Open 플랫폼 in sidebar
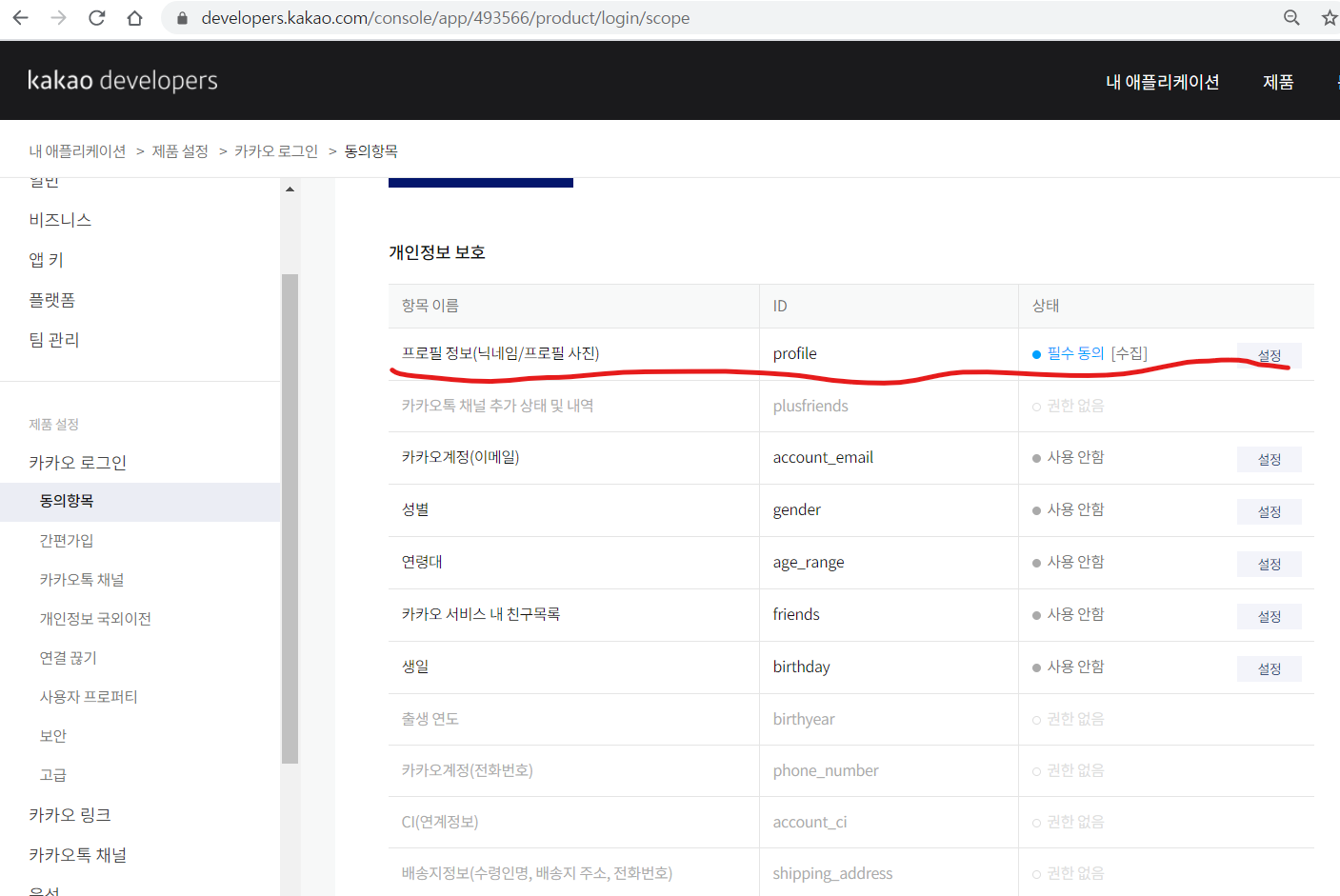 pos(52,300)
